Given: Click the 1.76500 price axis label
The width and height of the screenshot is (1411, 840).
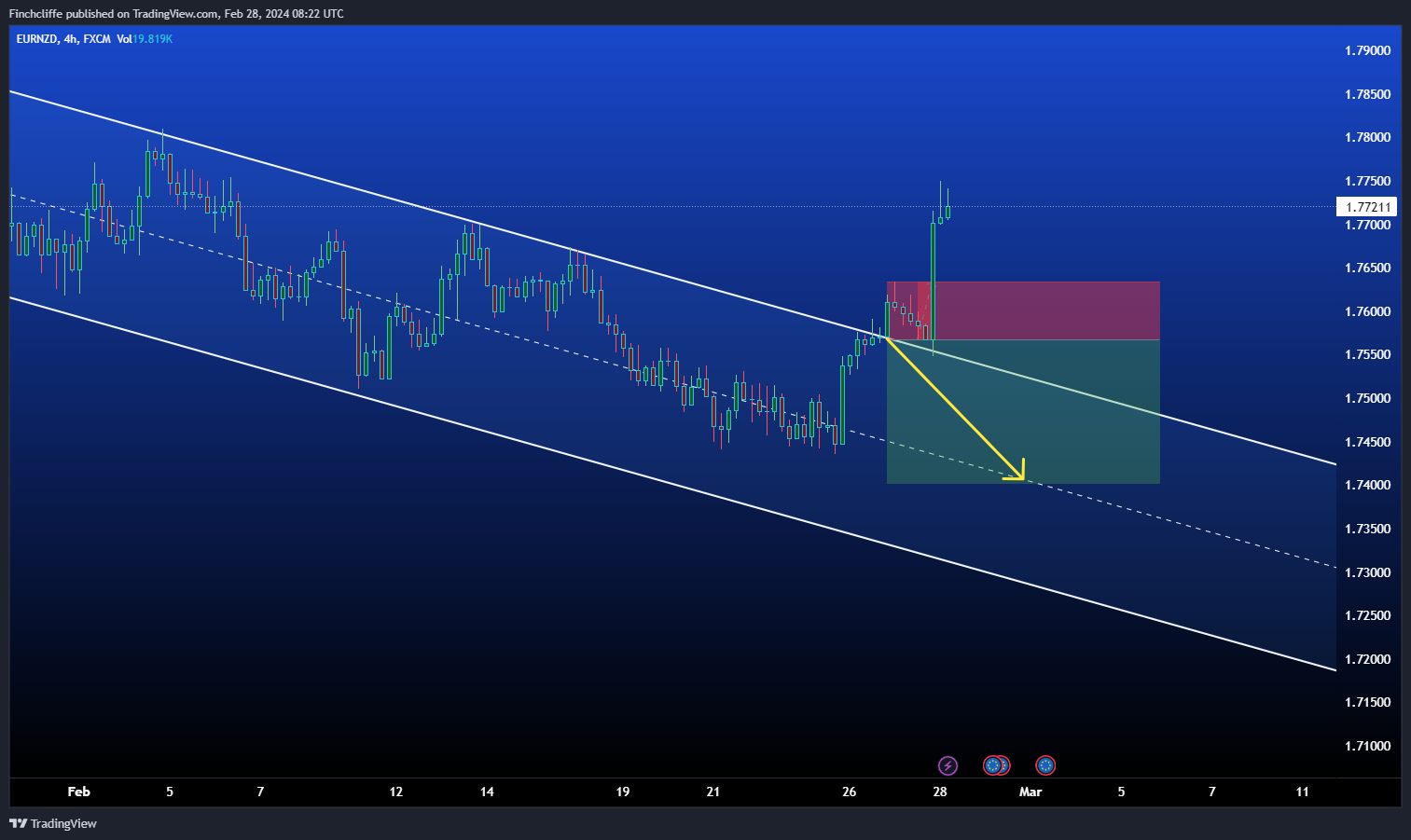Looking at the screenshot, I should 1367,268.
